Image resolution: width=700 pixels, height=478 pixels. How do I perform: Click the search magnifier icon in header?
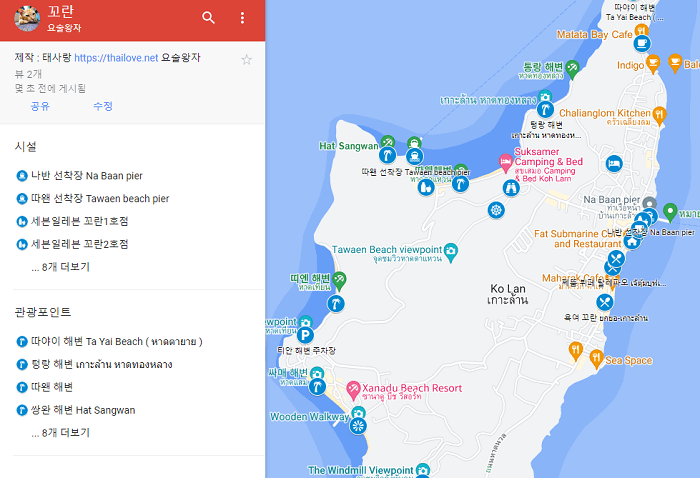pyautogui.click(x=208, y=18)
